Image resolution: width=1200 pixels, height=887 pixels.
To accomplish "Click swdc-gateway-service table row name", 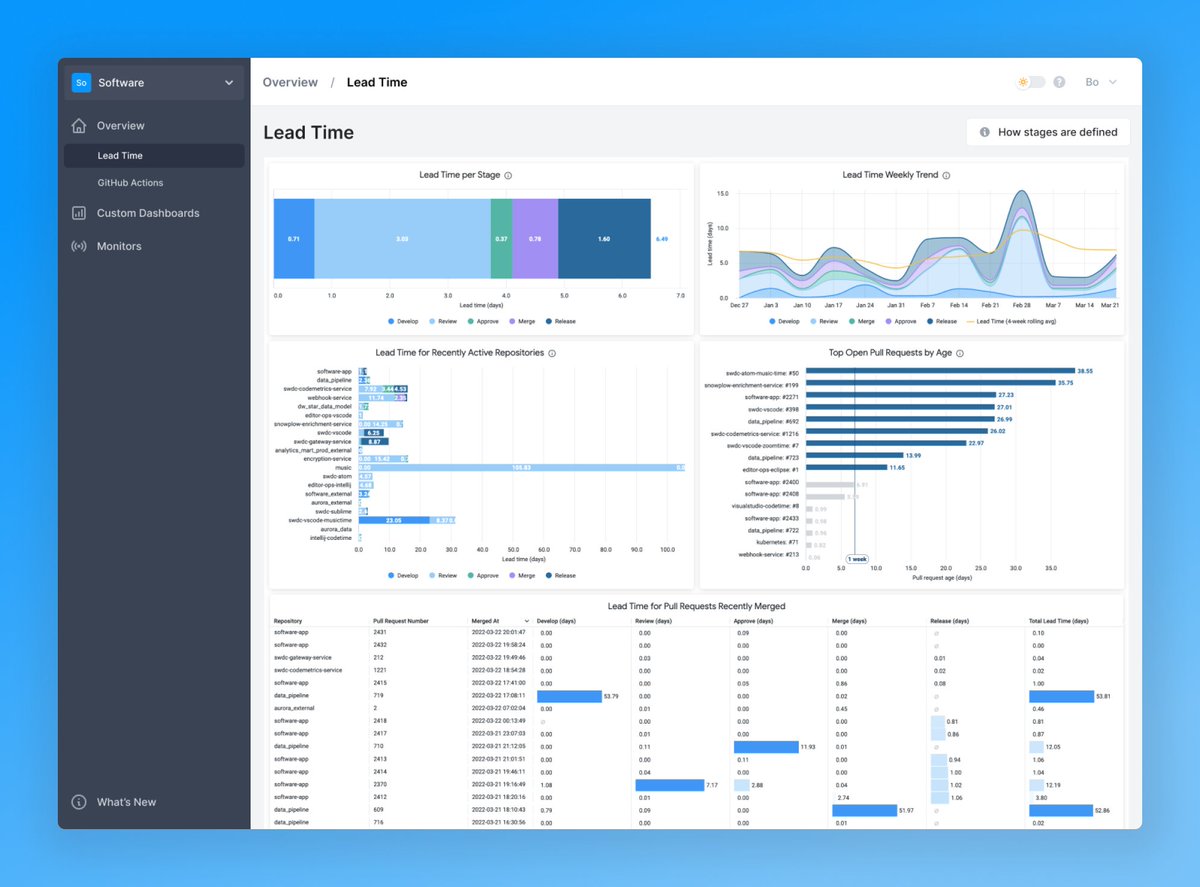I will [x=303, y=658].
